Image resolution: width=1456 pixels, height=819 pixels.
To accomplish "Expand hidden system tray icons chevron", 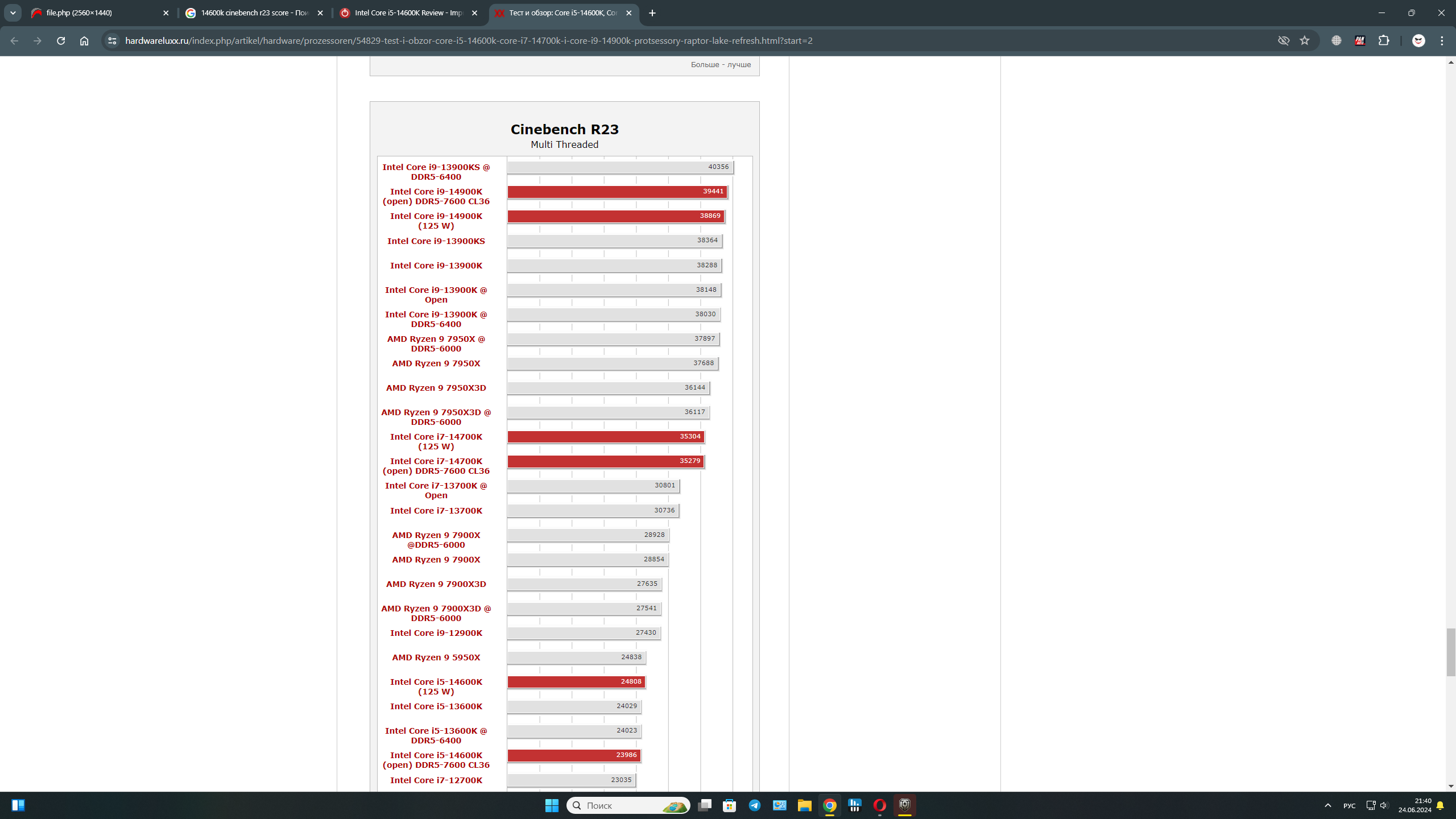I will (1328, 805).
